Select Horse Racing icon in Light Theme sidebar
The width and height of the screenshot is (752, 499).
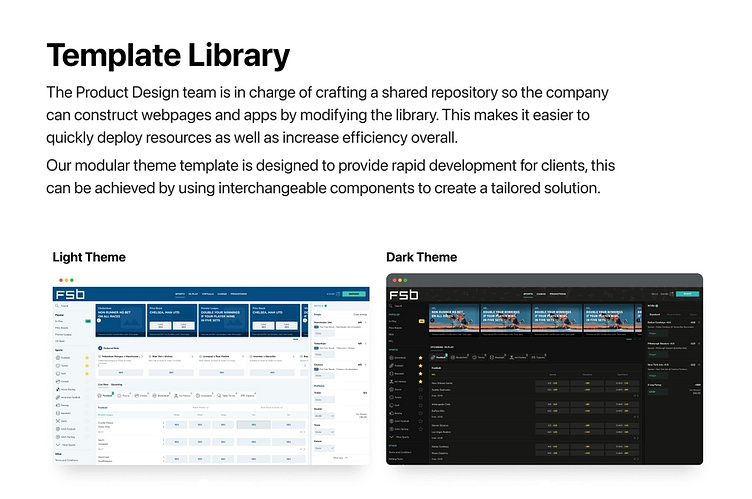click(58, 389)
